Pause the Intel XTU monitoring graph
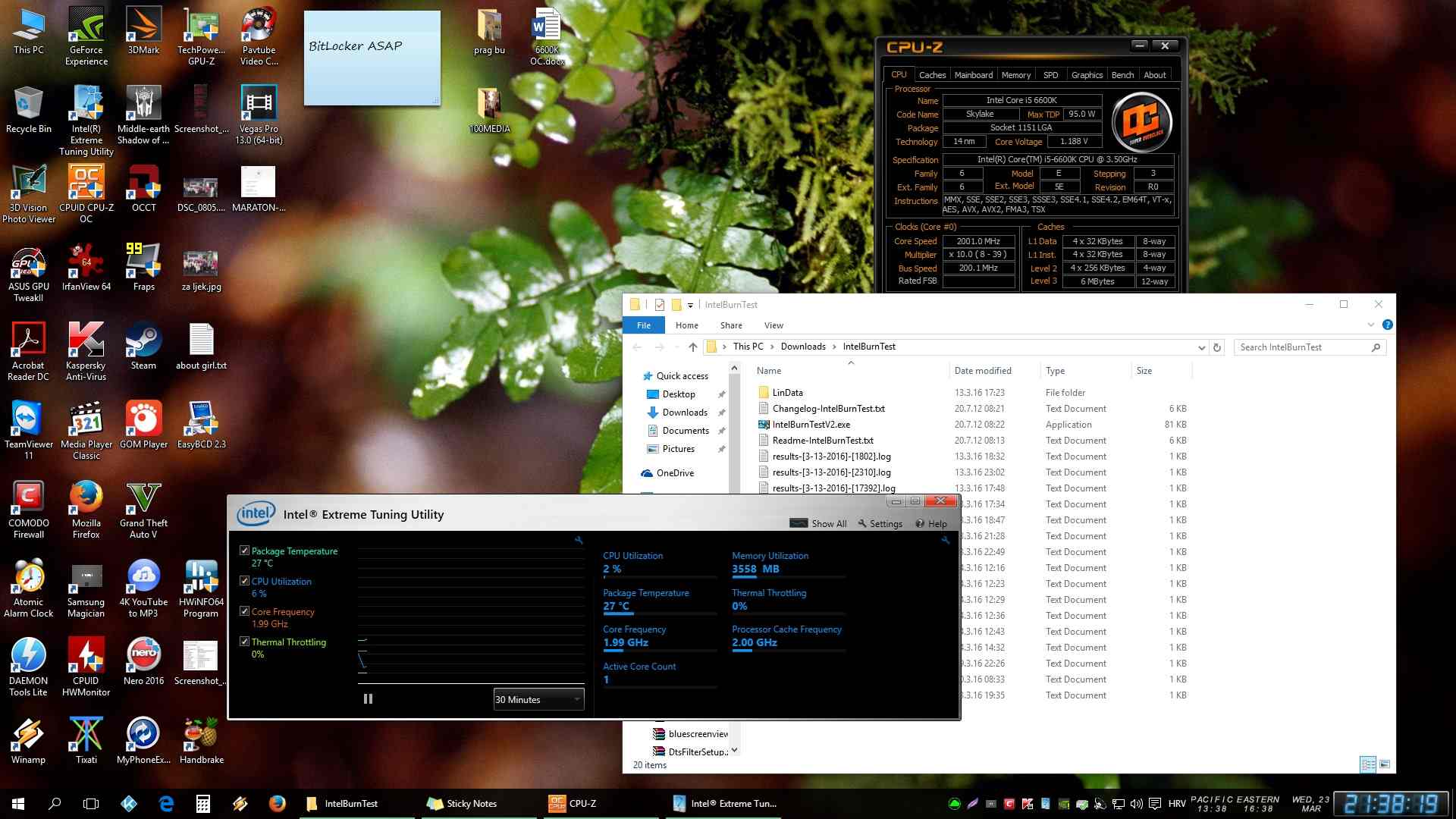 (368, 699)
